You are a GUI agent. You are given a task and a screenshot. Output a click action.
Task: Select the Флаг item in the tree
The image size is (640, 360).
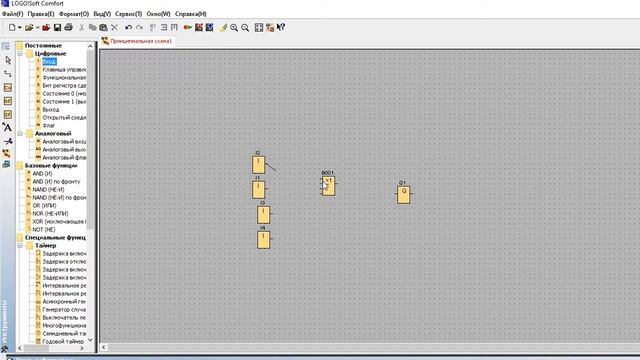(x=49, y=126)
